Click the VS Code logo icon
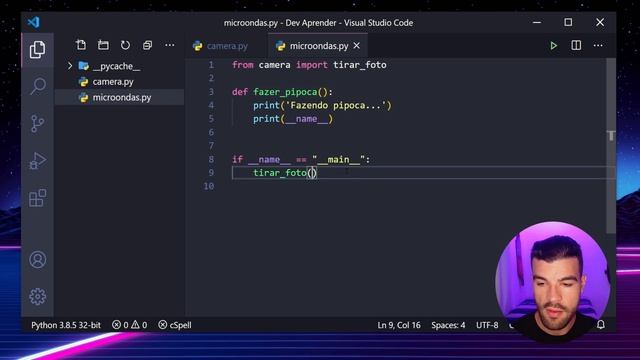This screenshot has width=640, height=360. pyautogui.click(x=33, y=22)
